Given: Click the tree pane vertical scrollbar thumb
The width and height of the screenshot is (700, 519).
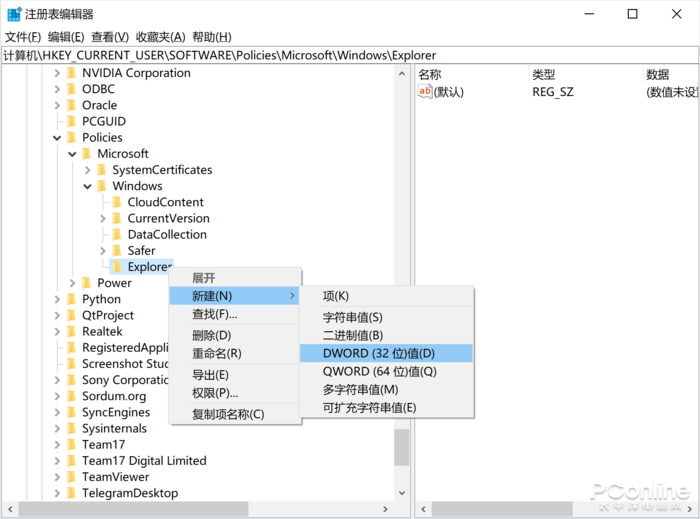Looking at the screenshot, I should [x=402, y=448].
